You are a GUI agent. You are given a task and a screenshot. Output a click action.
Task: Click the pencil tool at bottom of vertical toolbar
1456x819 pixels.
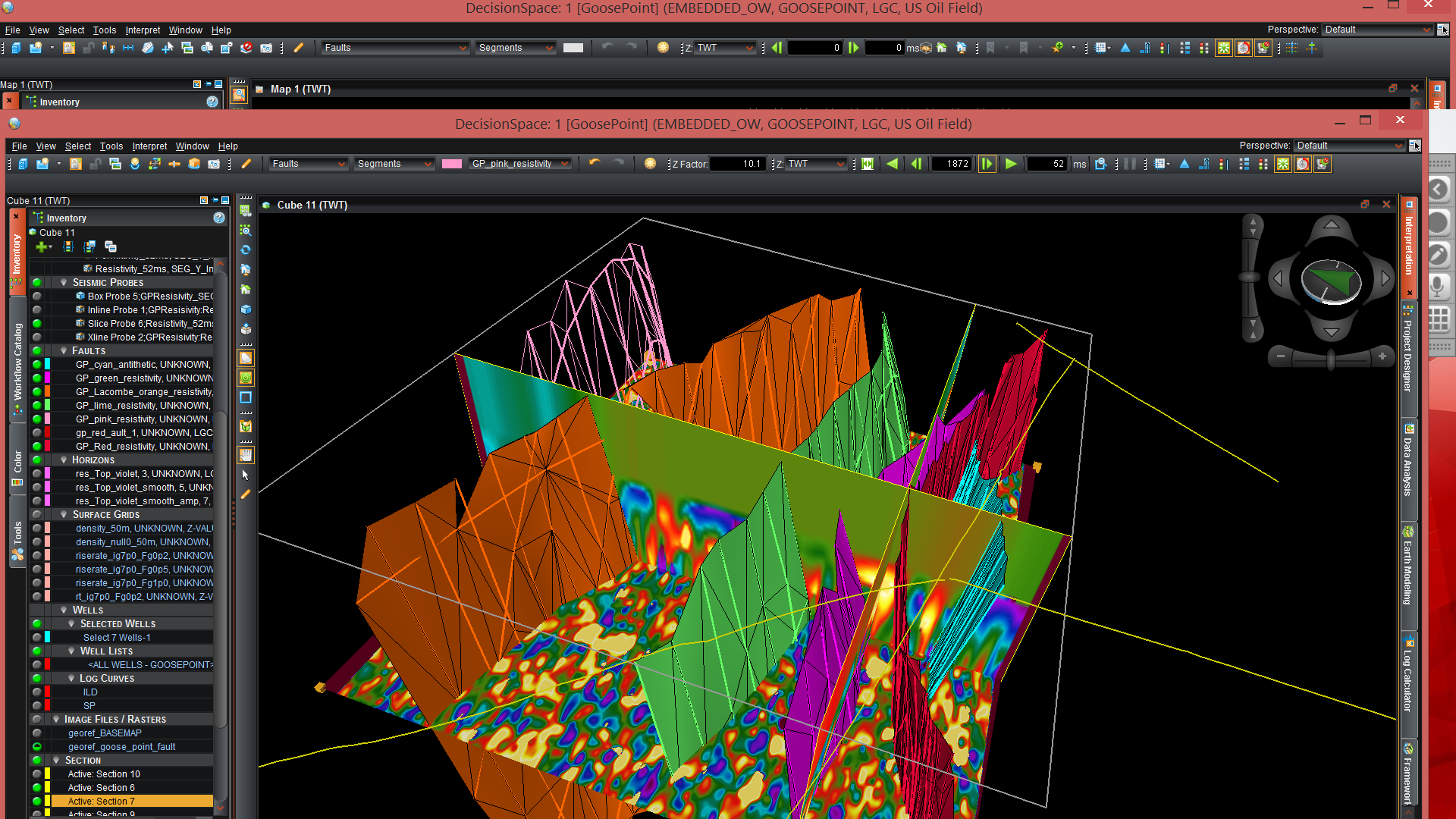pos(246,494)
